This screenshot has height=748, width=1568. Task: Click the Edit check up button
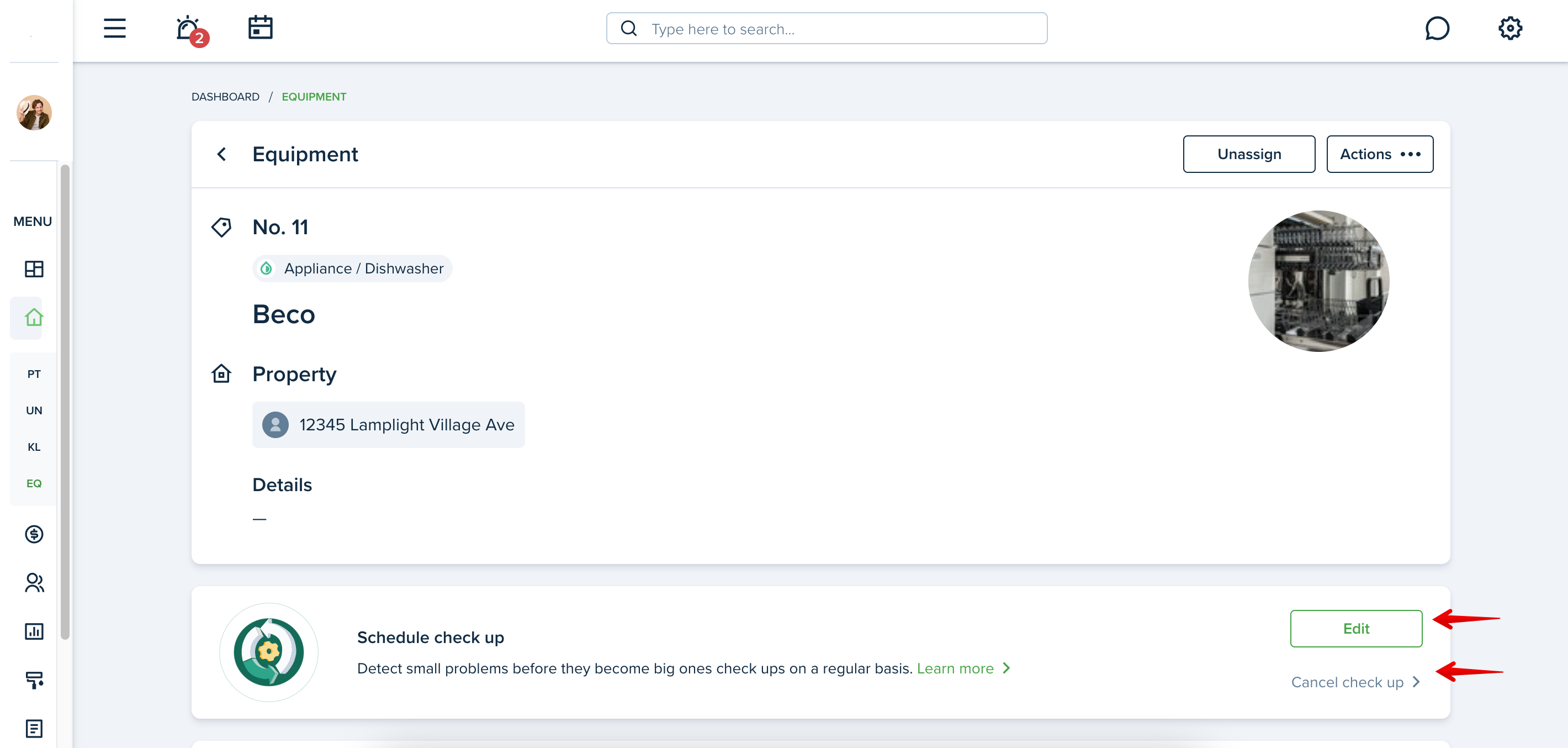coord(1356,629)
